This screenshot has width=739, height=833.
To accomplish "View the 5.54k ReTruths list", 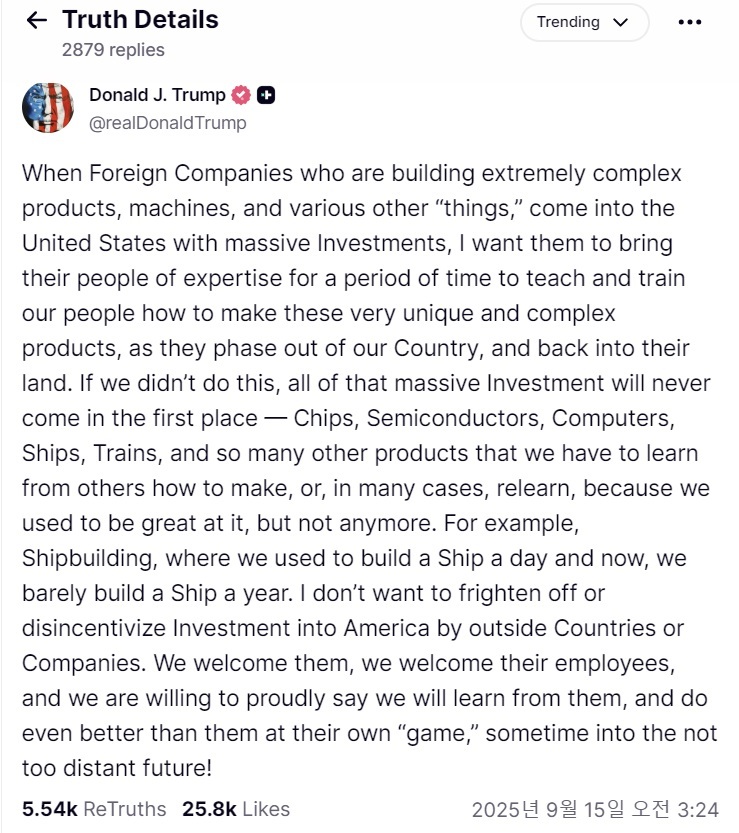I will point(94,809).
